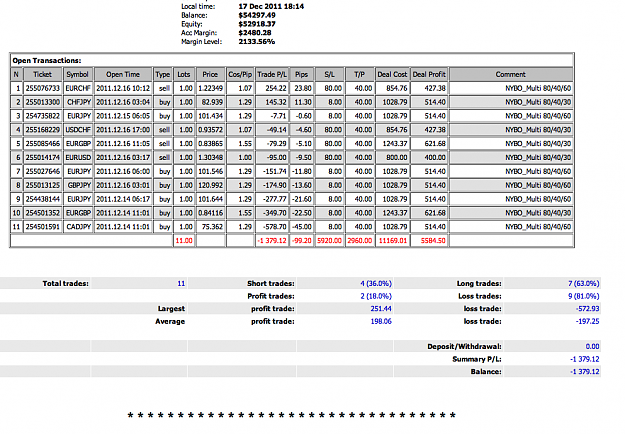Click the Deal Cost column header
The height and width of the screenshot is (434, 625).
click(x=392, y=74)
